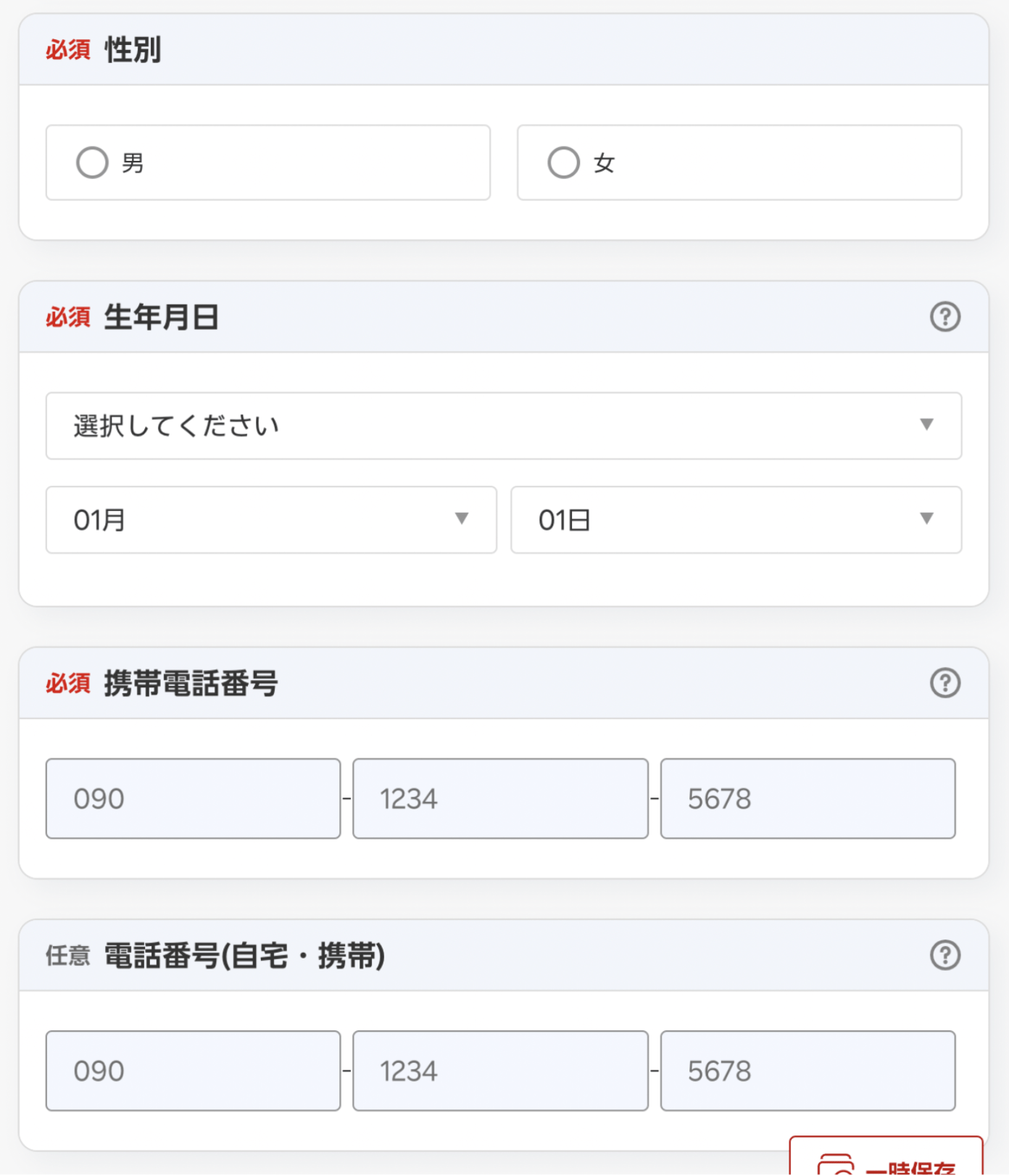The height and width of the screenshot is (1176, 1009).
Task: Click the 男 option box
Action: [268, 162]
